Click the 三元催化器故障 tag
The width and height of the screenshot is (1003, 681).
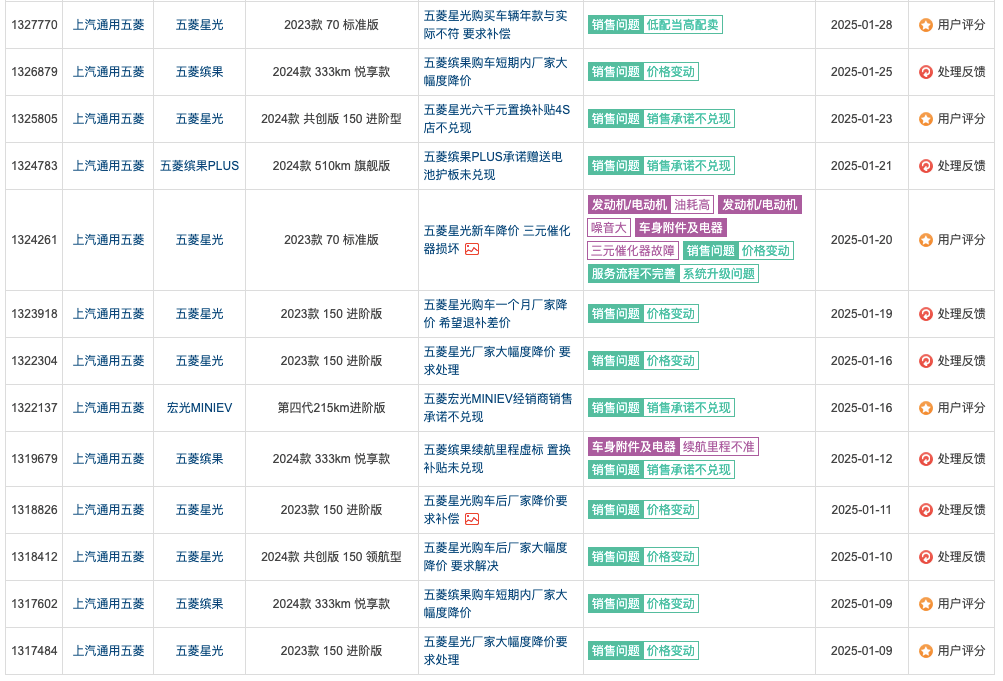(633, 251)
